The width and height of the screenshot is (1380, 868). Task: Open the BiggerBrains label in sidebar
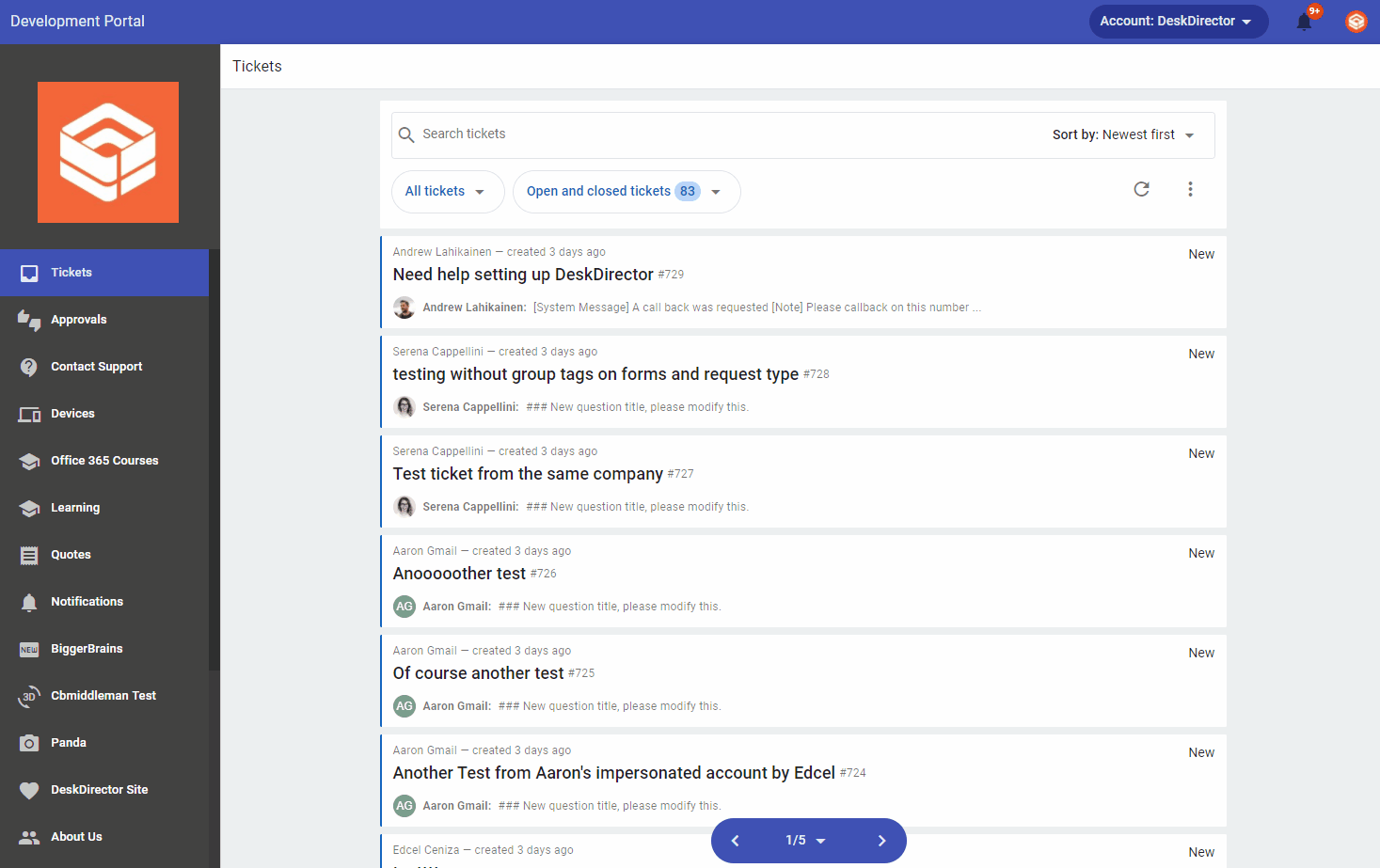click(x=87, y=649)
